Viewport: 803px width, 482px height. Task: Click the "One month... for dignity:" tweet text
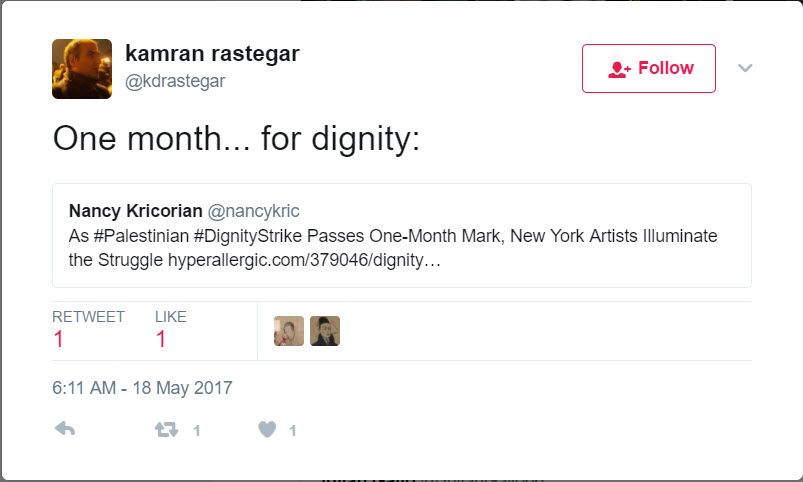[236, 139]
